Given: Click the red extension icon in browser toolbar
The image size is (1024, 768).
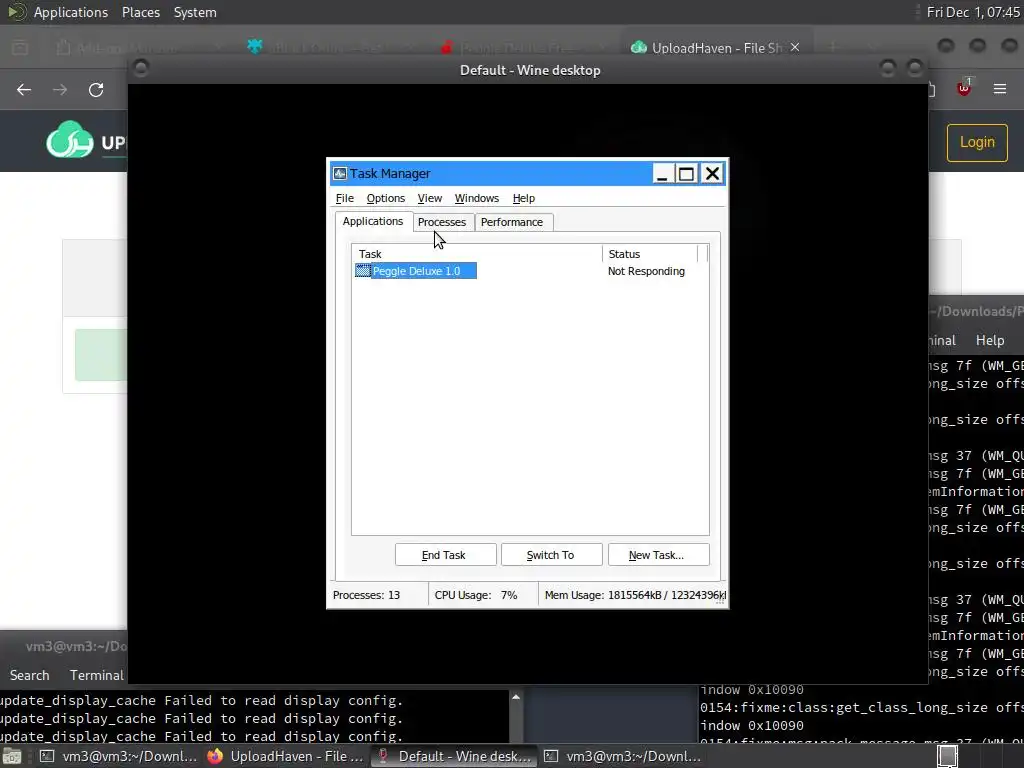Looking at the screenshot, I should click(x=964, y=88).
